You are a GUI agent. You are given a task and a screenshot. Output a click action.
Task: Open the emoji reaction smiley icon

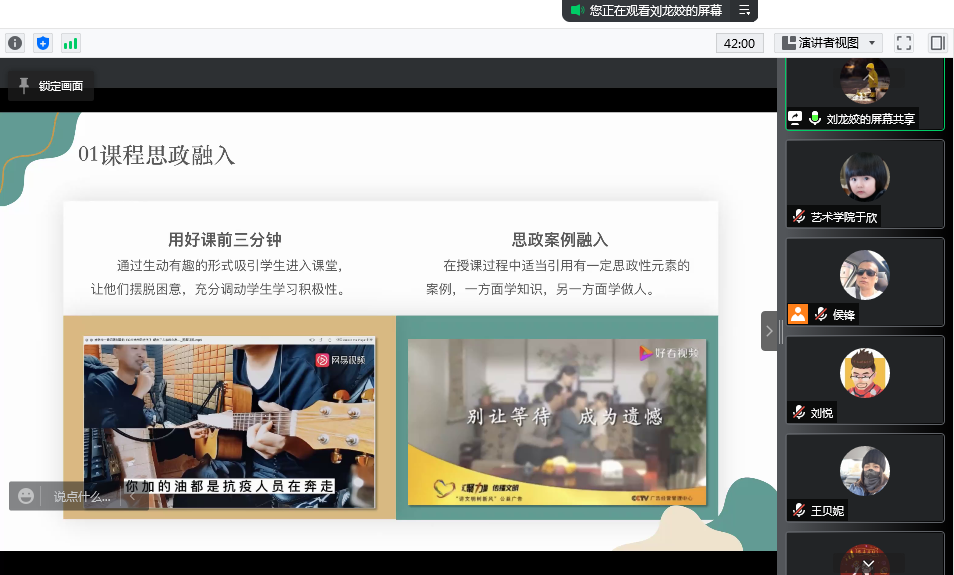point(26,496)
